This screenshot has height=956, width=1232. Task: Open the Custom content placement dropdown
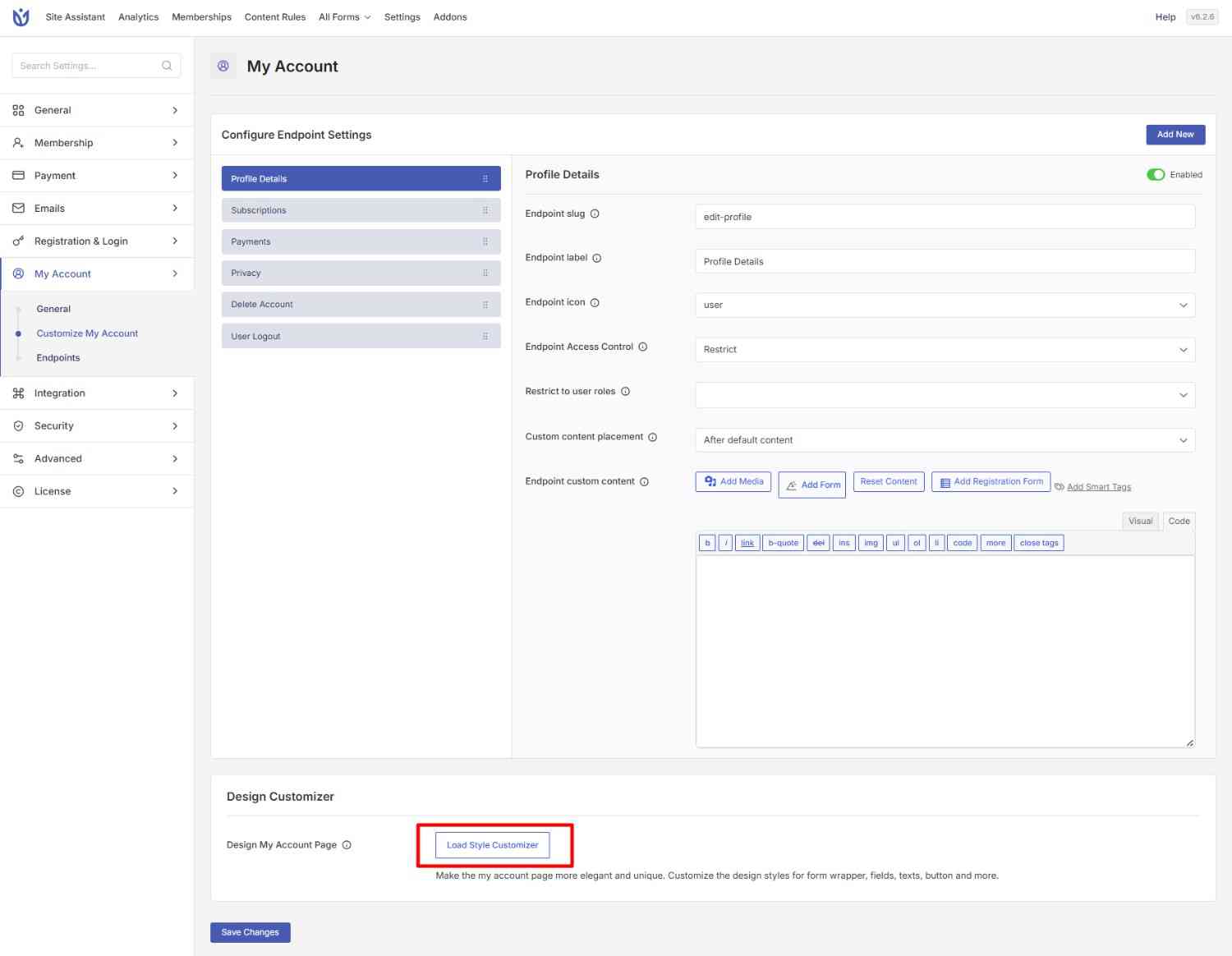[x=945, y=440]
